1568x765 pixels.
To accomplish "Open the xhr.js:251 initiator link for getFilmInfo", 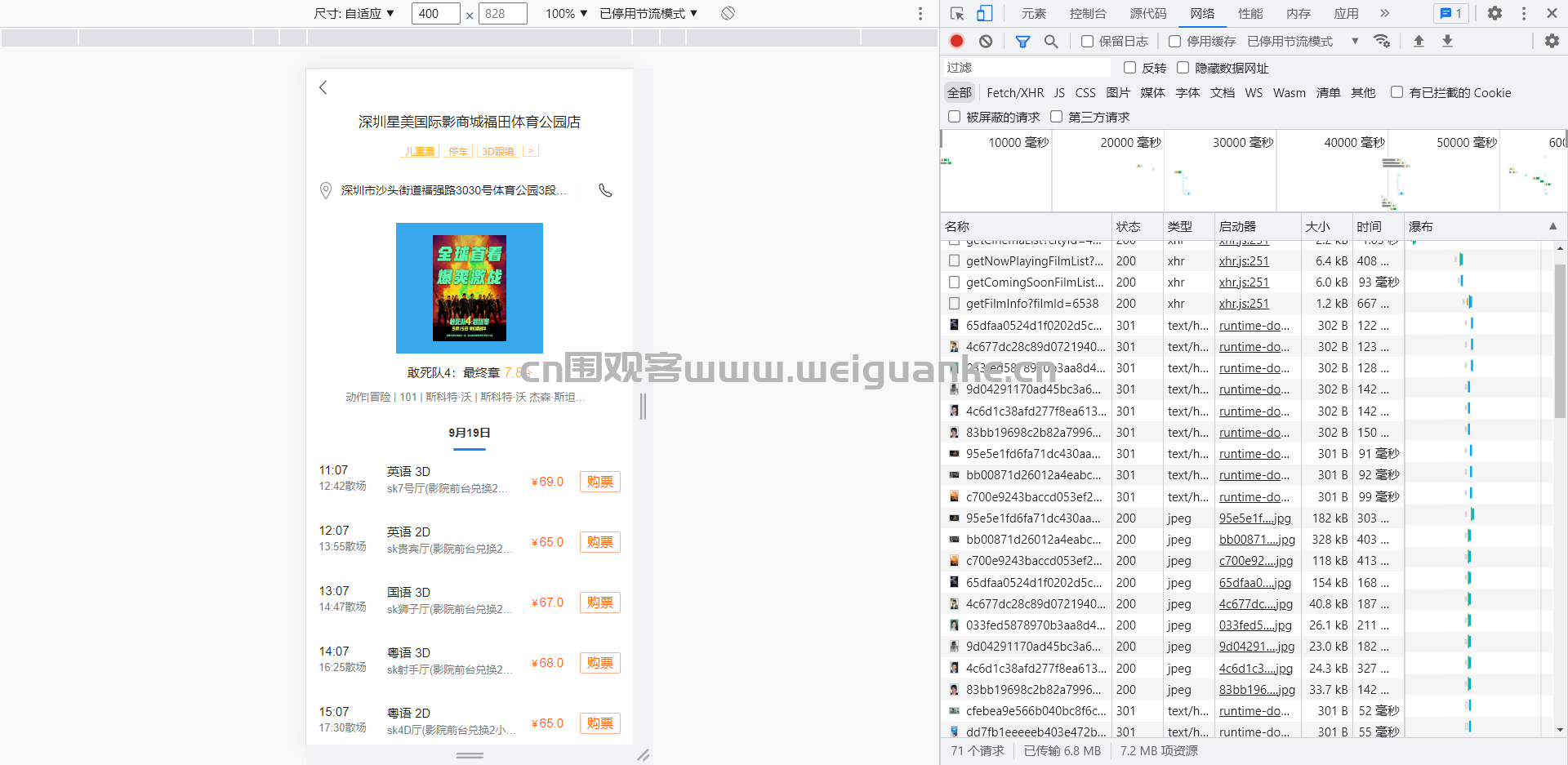I will point(1244,304).
